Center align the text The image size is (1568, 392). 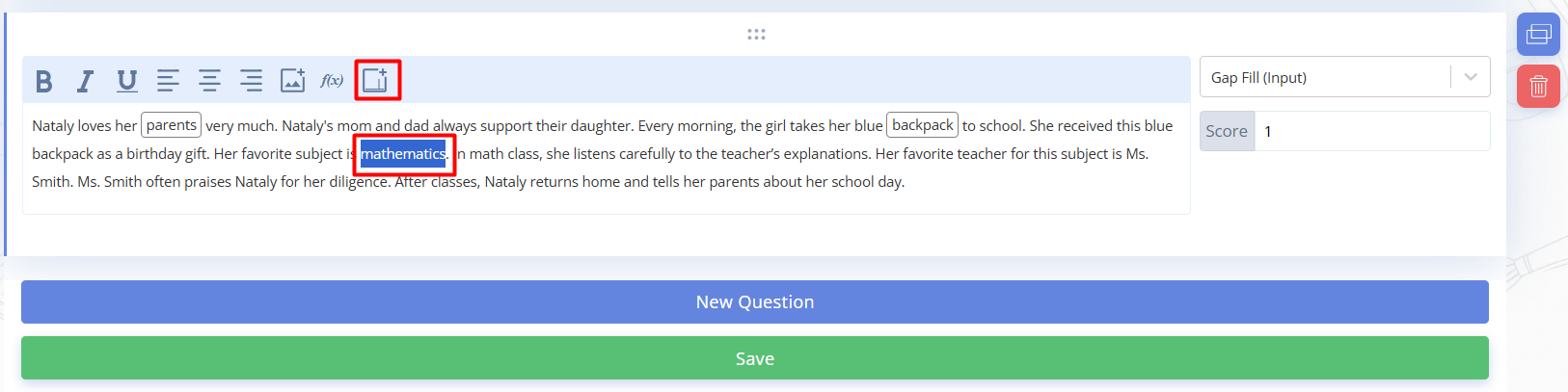click(x=209, y=81)
